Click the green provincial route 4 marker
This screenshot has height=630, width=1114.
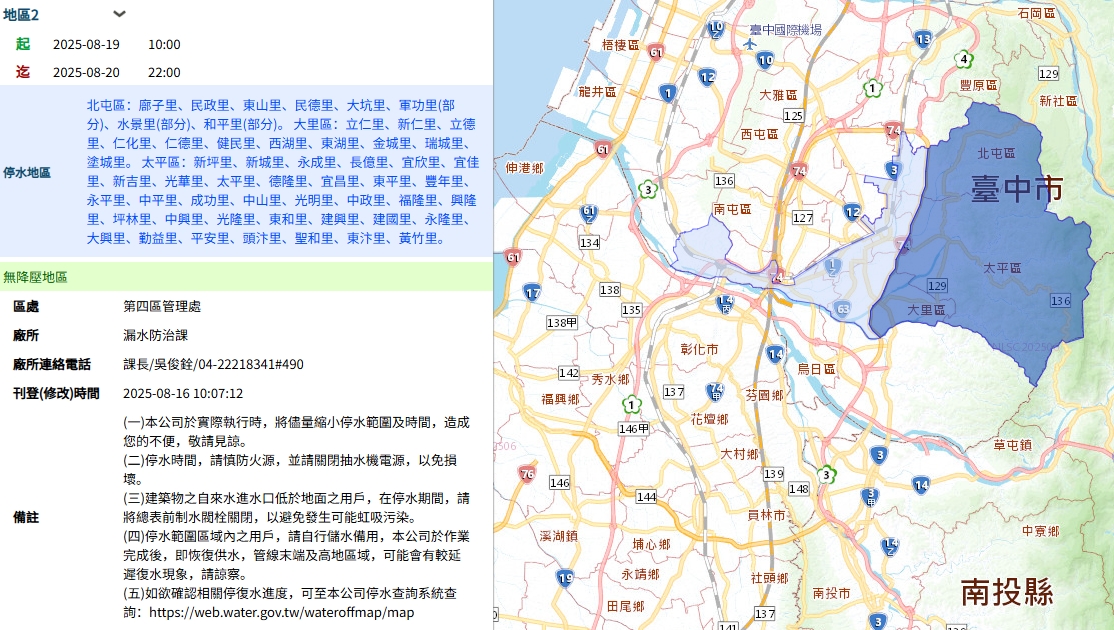[x=963, y=59]
